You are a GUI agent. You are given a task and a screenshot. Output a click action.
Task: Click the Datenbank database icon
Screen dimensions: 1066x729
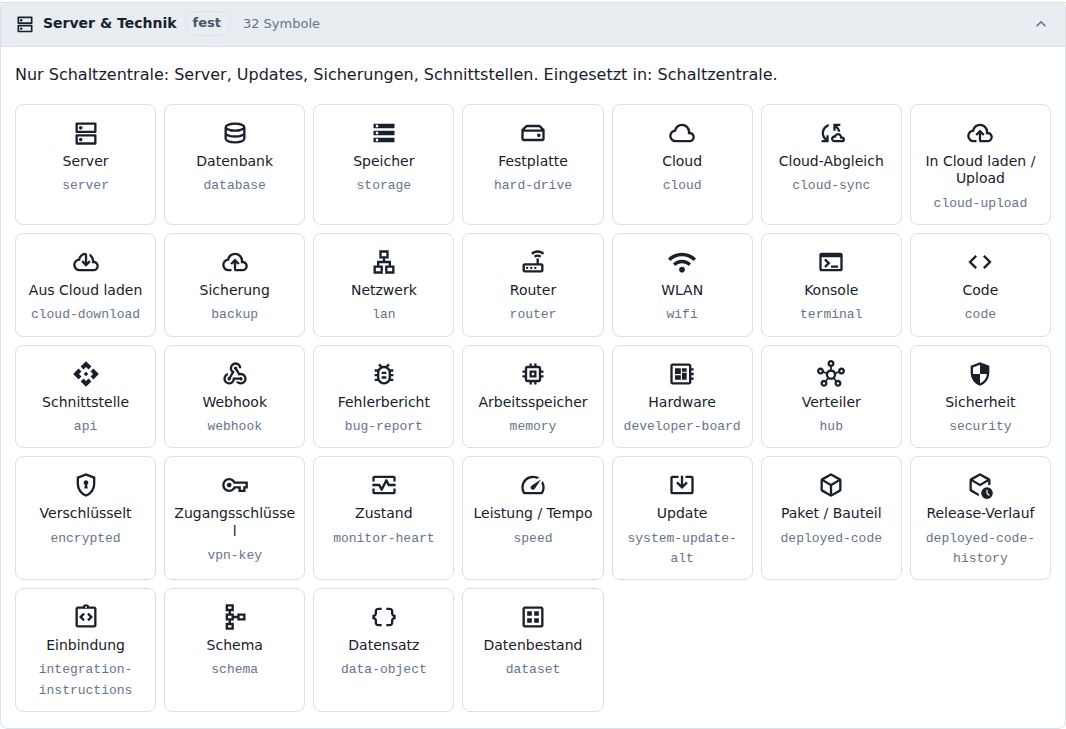coord(235,133)
